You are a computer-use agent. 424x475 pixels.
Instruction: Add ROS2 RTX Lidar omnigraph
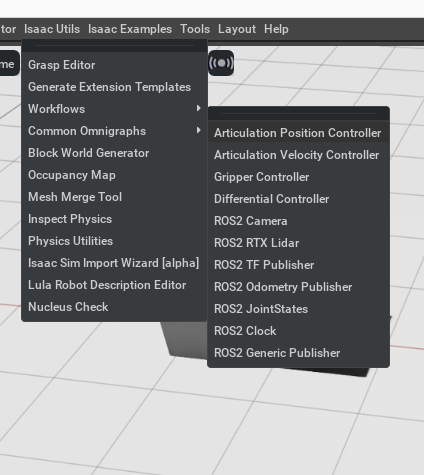tap(298, 243)
